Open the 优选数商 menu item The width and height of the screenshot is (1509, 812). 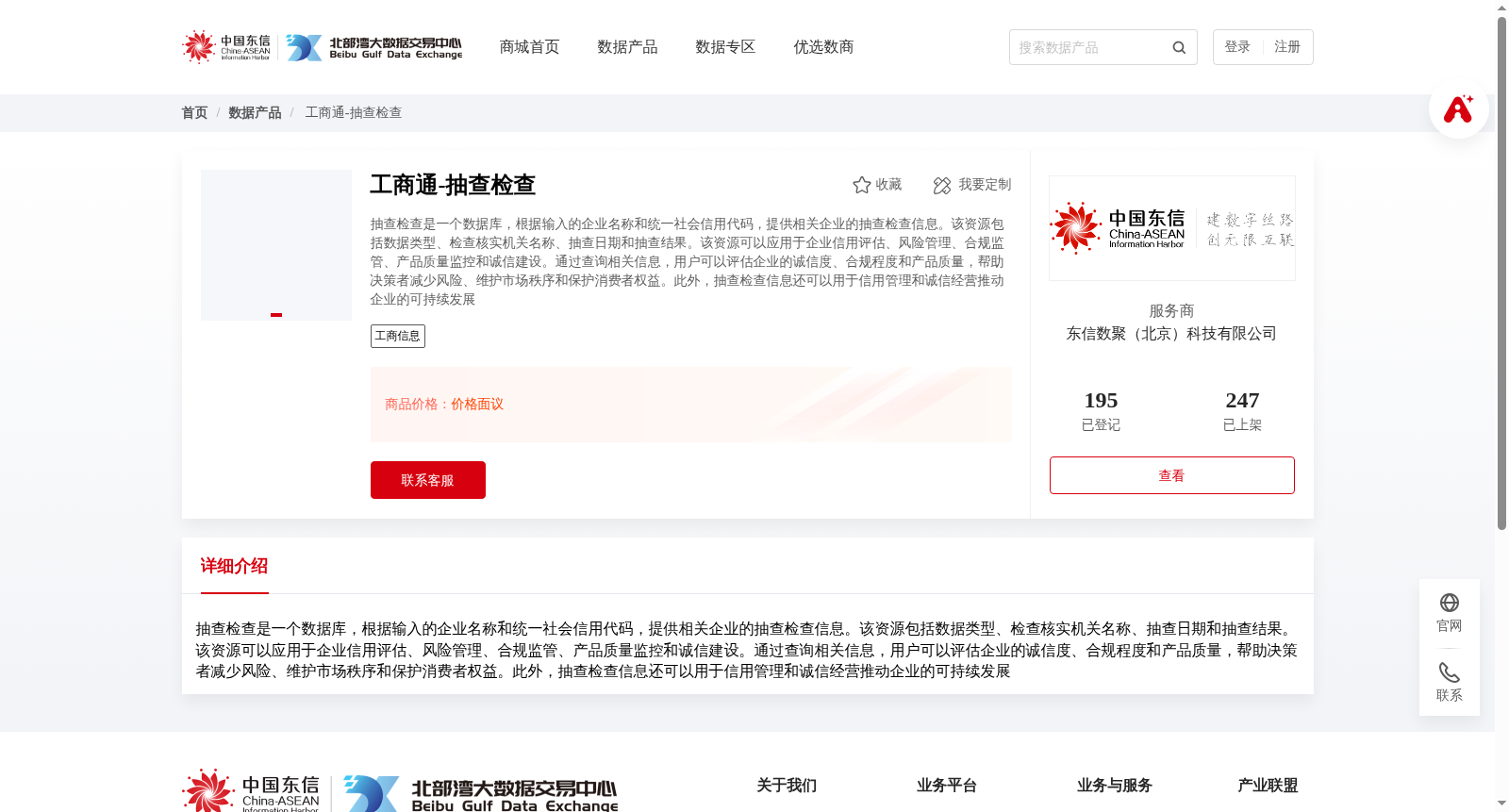pos(823,47)
